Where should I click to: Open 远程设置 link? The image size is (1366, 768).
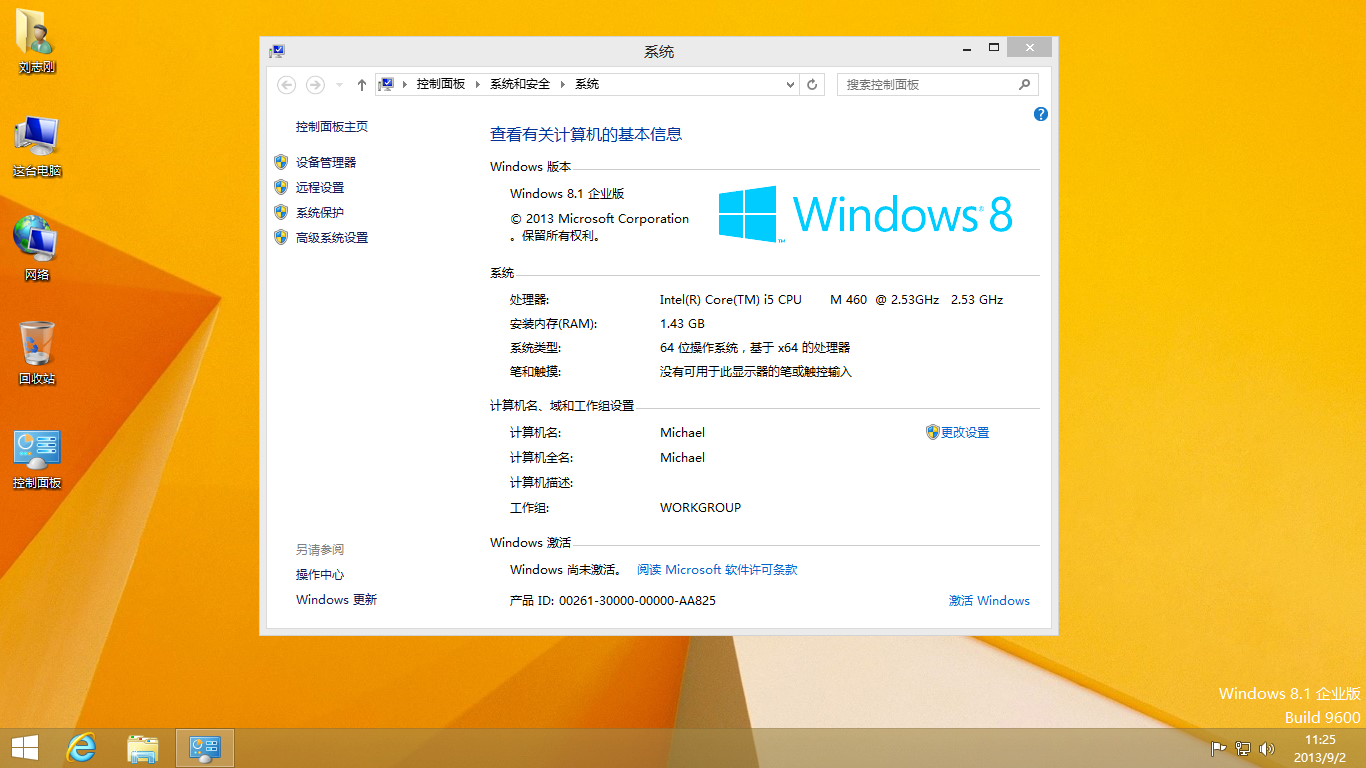click(x=320, y=187)
